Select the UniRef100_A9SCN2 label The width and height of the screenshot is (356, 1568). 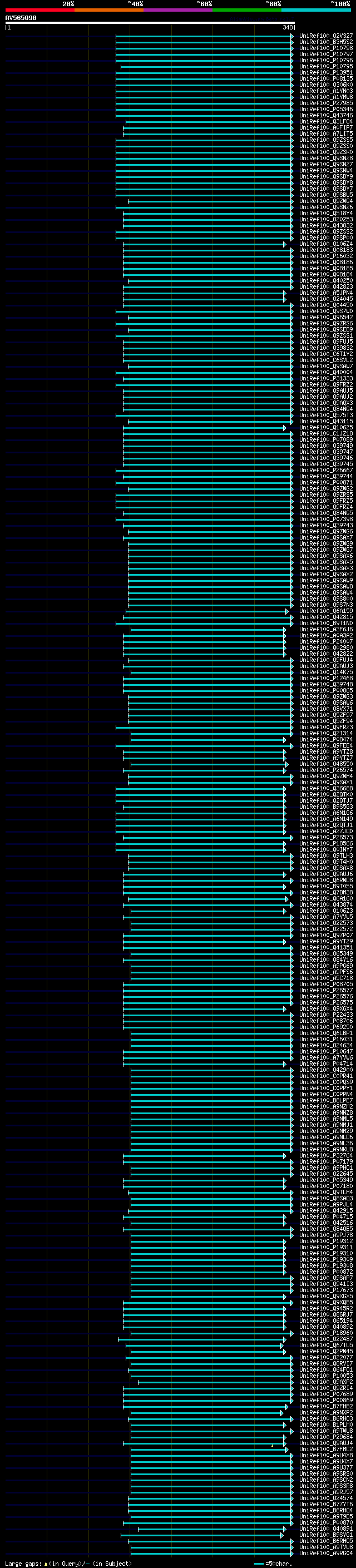click(x=326, y=1479)
